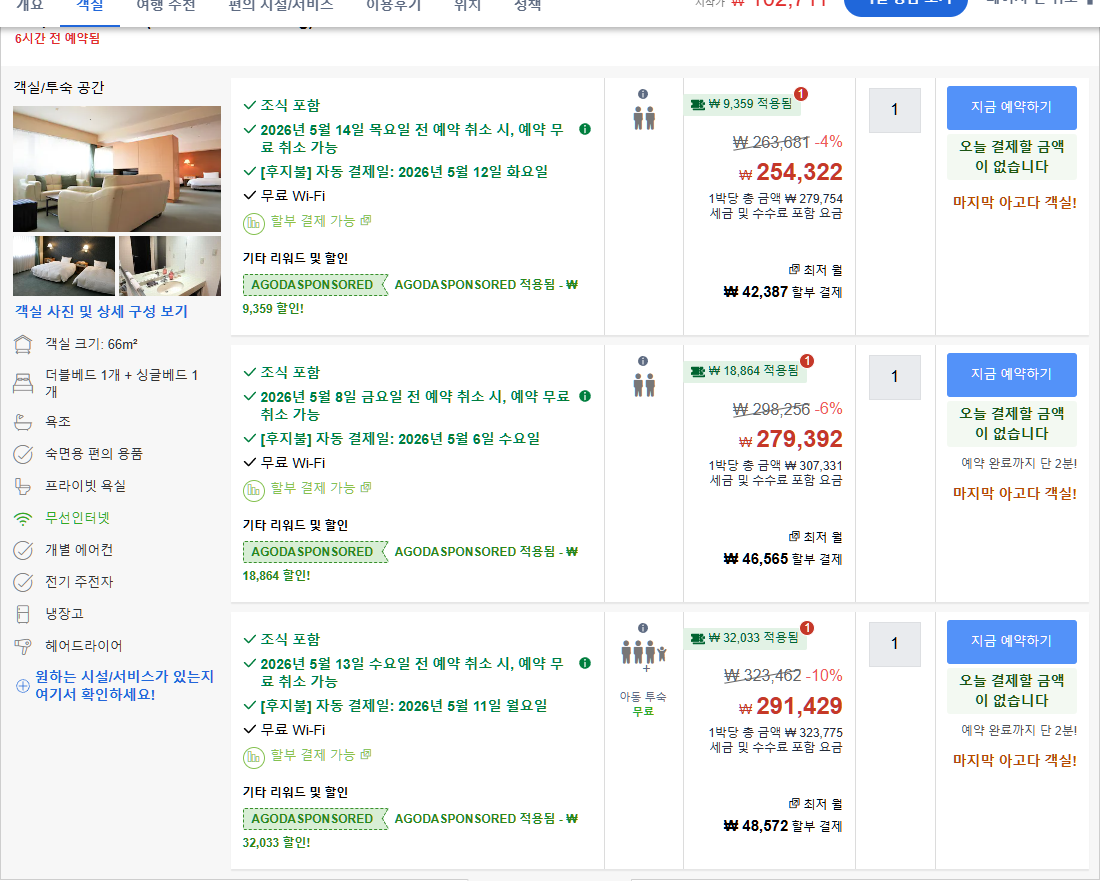Click the check icon beside 숙면용 편의 용품
Screen dimensions: 1100x881
[23, 455]
